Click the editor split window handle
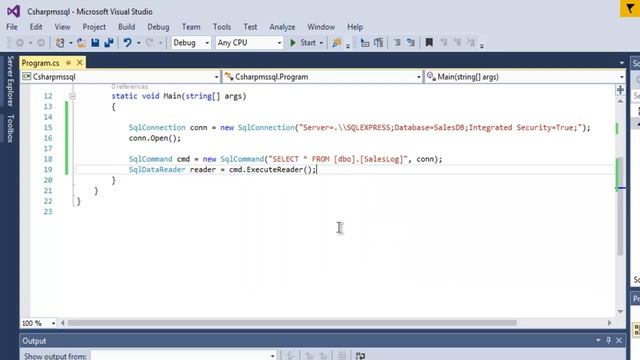640x360 pixels. 620,90
